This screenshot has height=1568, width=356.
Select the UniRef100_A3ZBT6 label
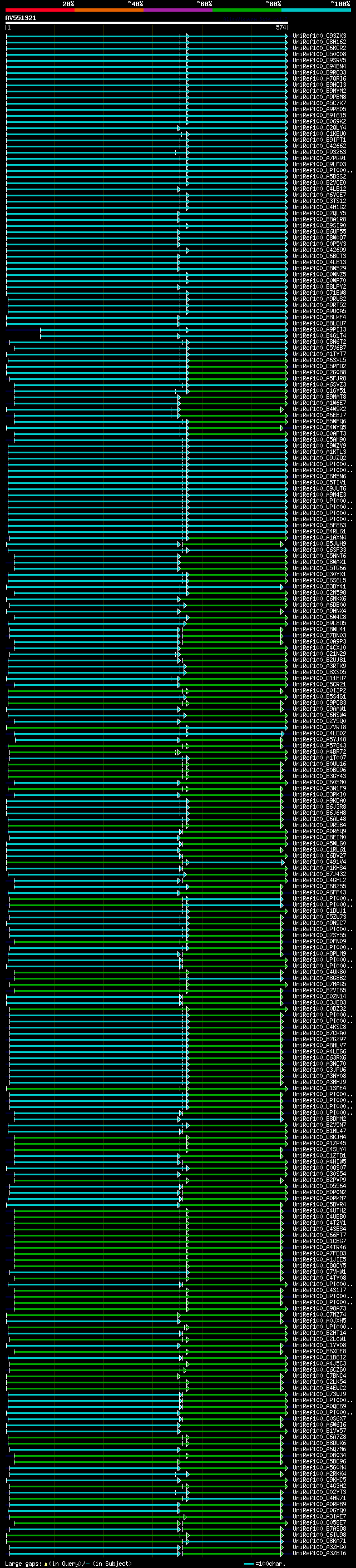(319, 1554)
